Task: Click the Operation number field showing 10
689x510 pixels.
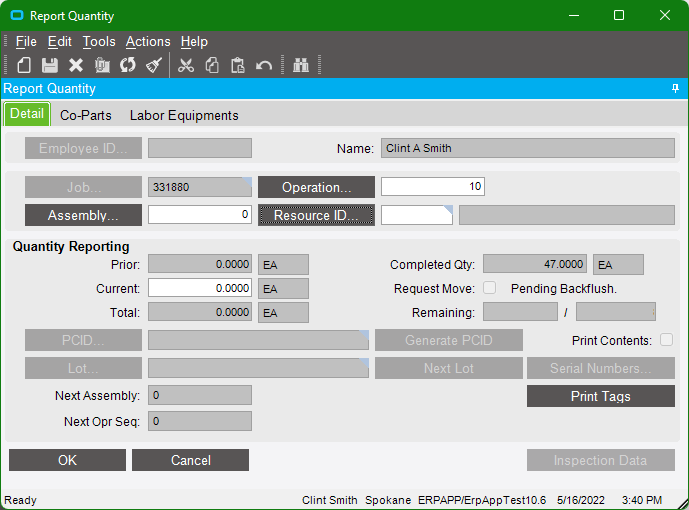Action: tap(433, 187)
